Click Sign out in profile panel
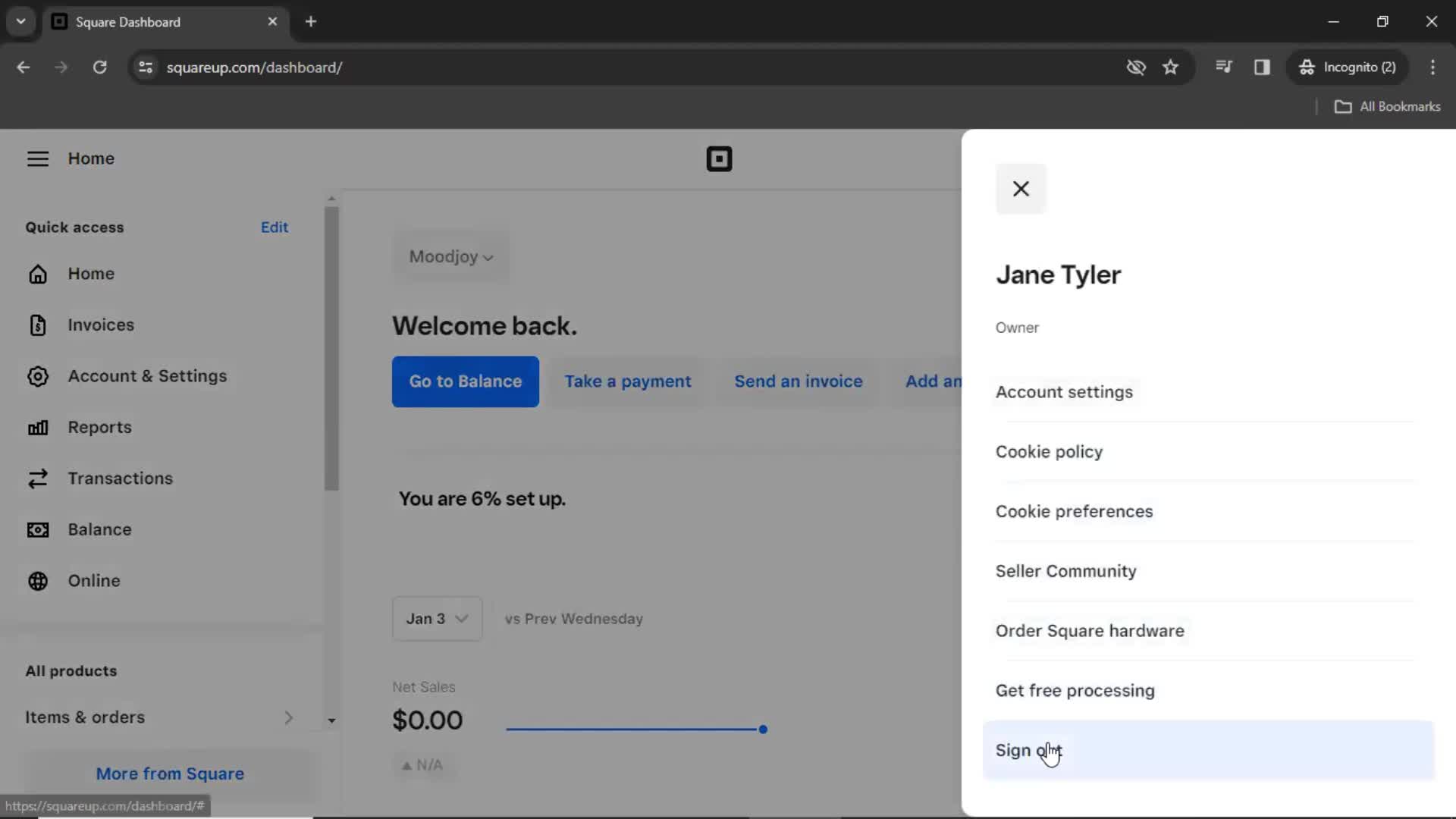Viewport: 1456px width, 819px height. coord(1208,751)
